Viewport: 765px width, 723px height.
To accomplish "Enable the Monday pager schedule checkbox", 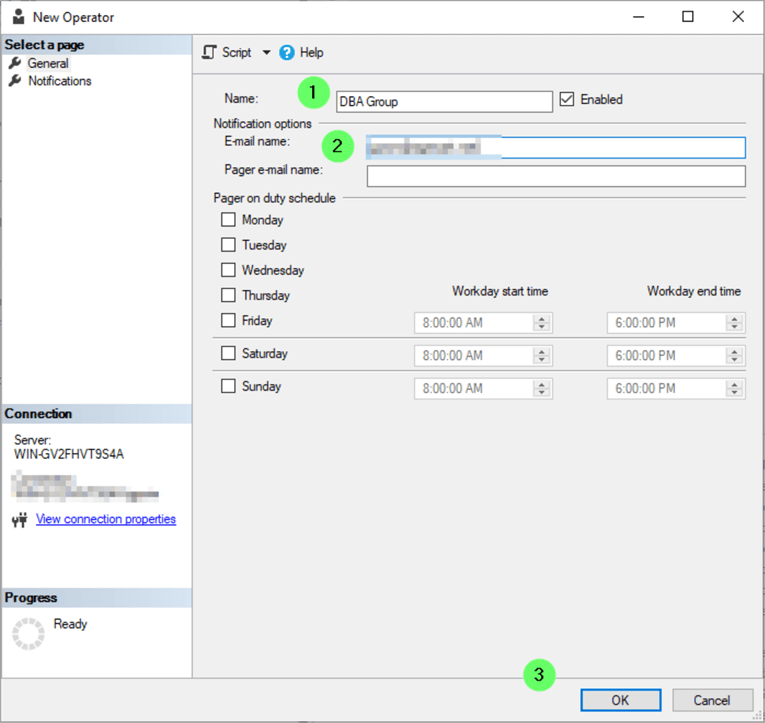I will (x=229, y=220).
